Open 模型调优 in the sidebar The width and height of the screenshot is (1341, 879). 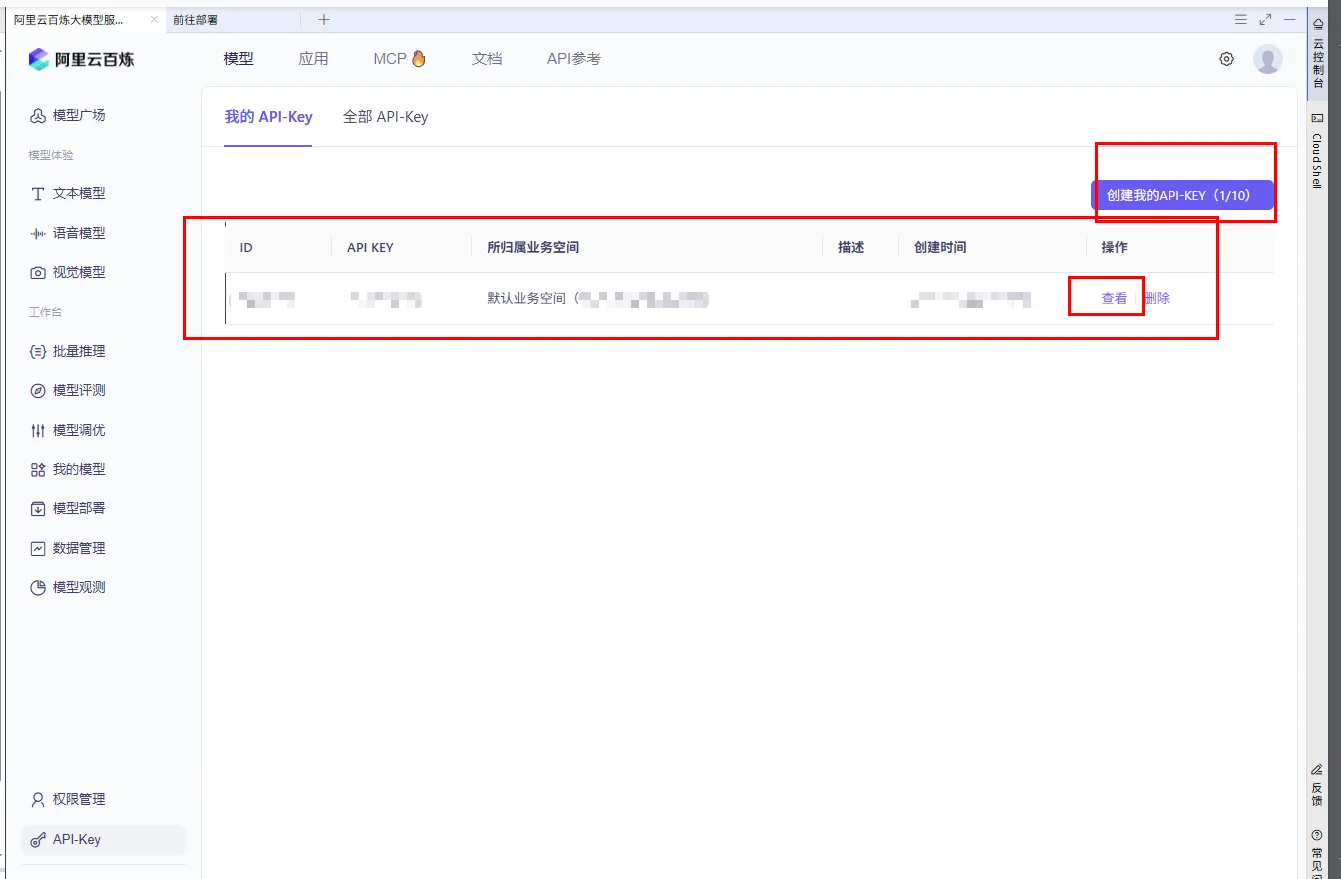[x=68, y=430]
